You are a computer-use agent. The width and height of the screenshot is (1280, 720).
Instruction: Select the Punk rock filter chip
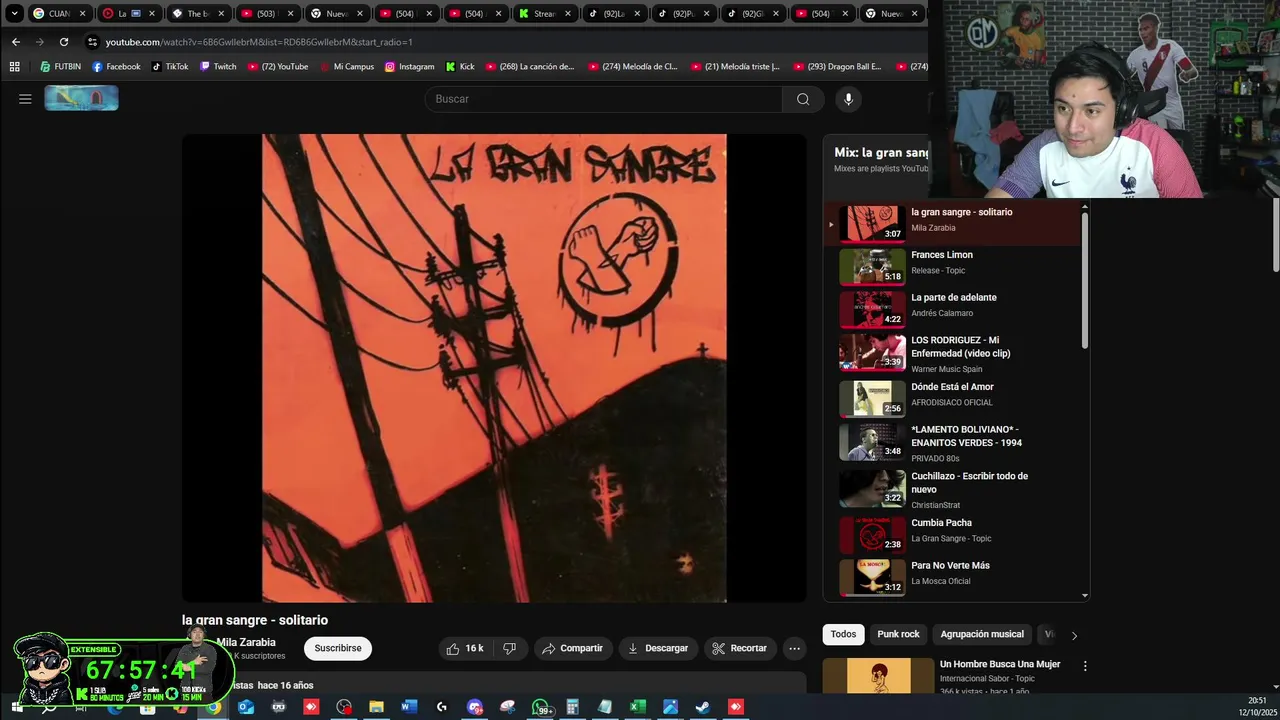[x=898, y=634]
